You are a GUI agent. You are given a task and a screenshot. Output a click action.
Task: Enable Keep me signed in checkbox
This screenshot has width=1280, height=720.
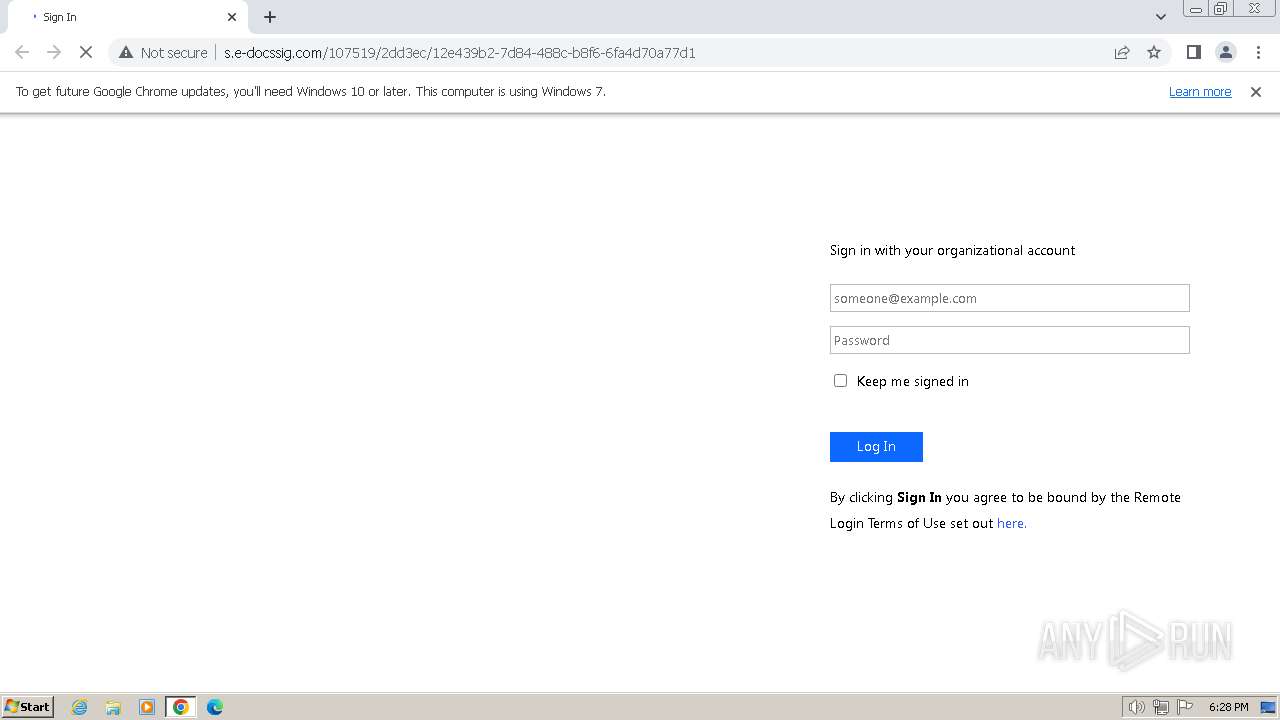click(840, 380)
